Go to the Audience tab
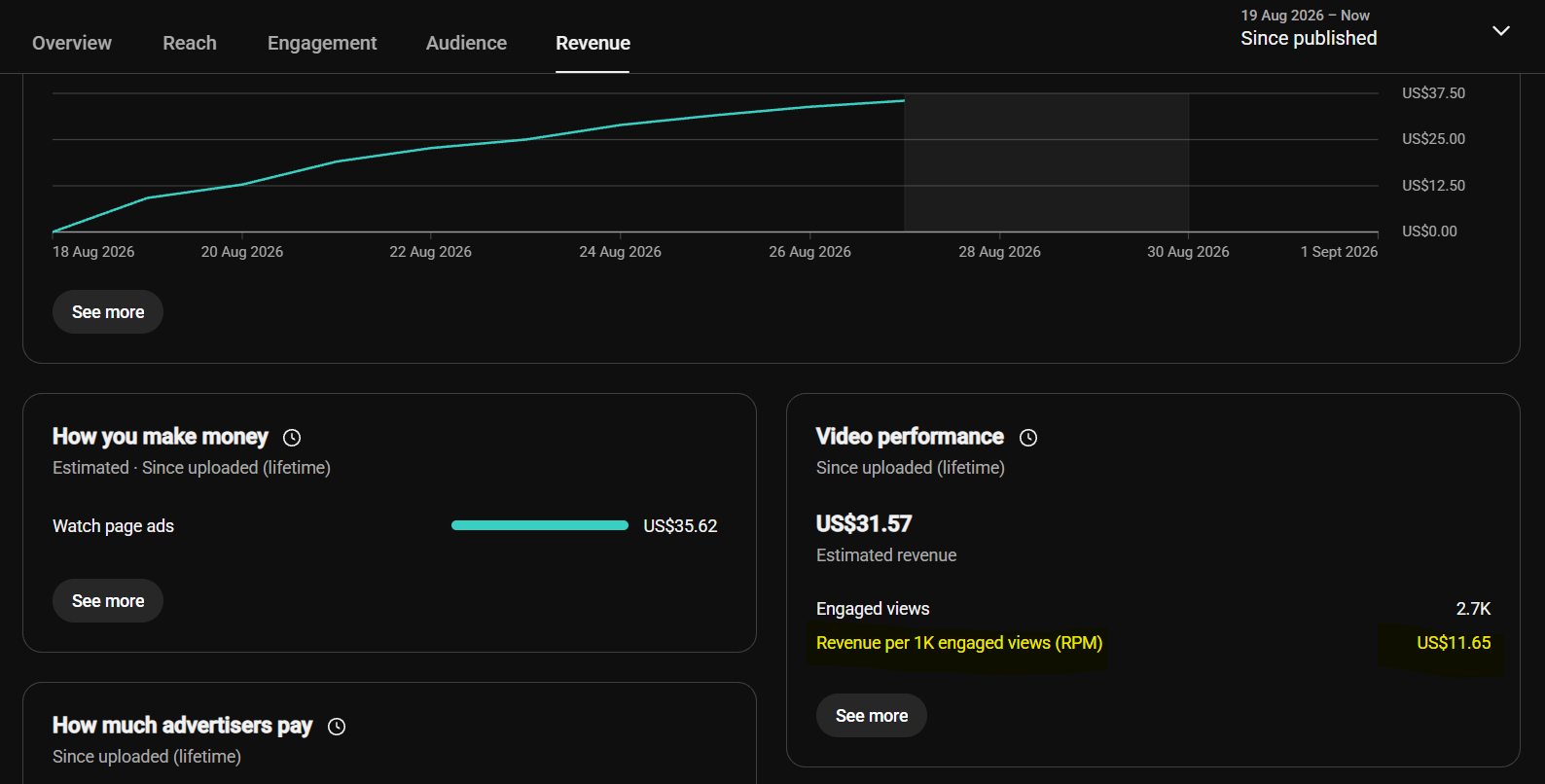The image size is (1545, 784). coord(466,43)
